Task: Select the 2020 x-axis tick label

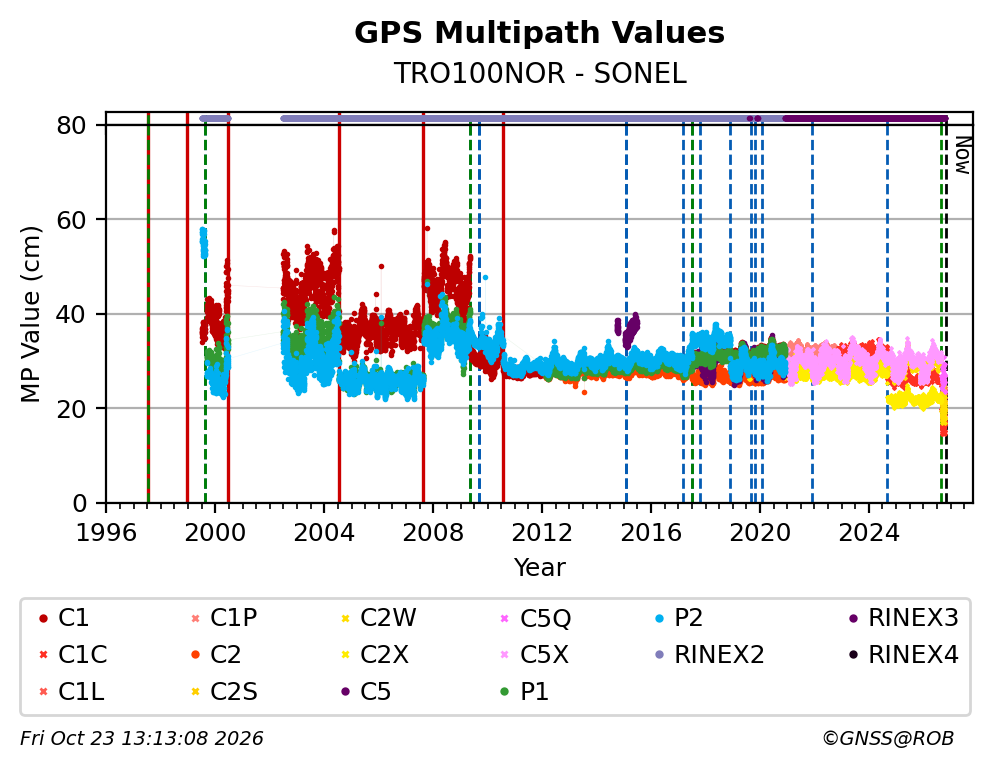Action: coord(760,533)
